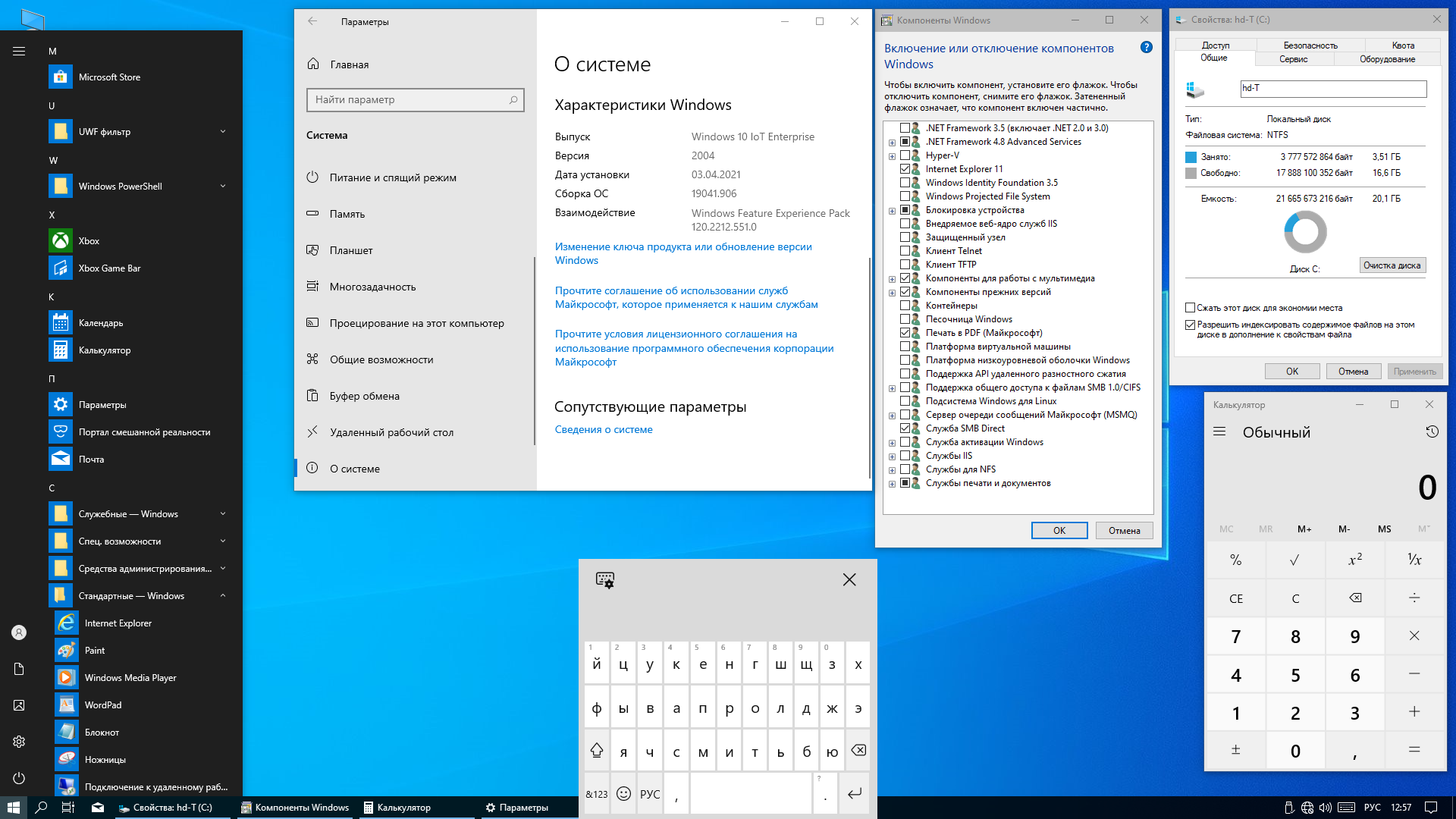
Task: Click back arrow in Параметры window
Action: pos(312,21)
